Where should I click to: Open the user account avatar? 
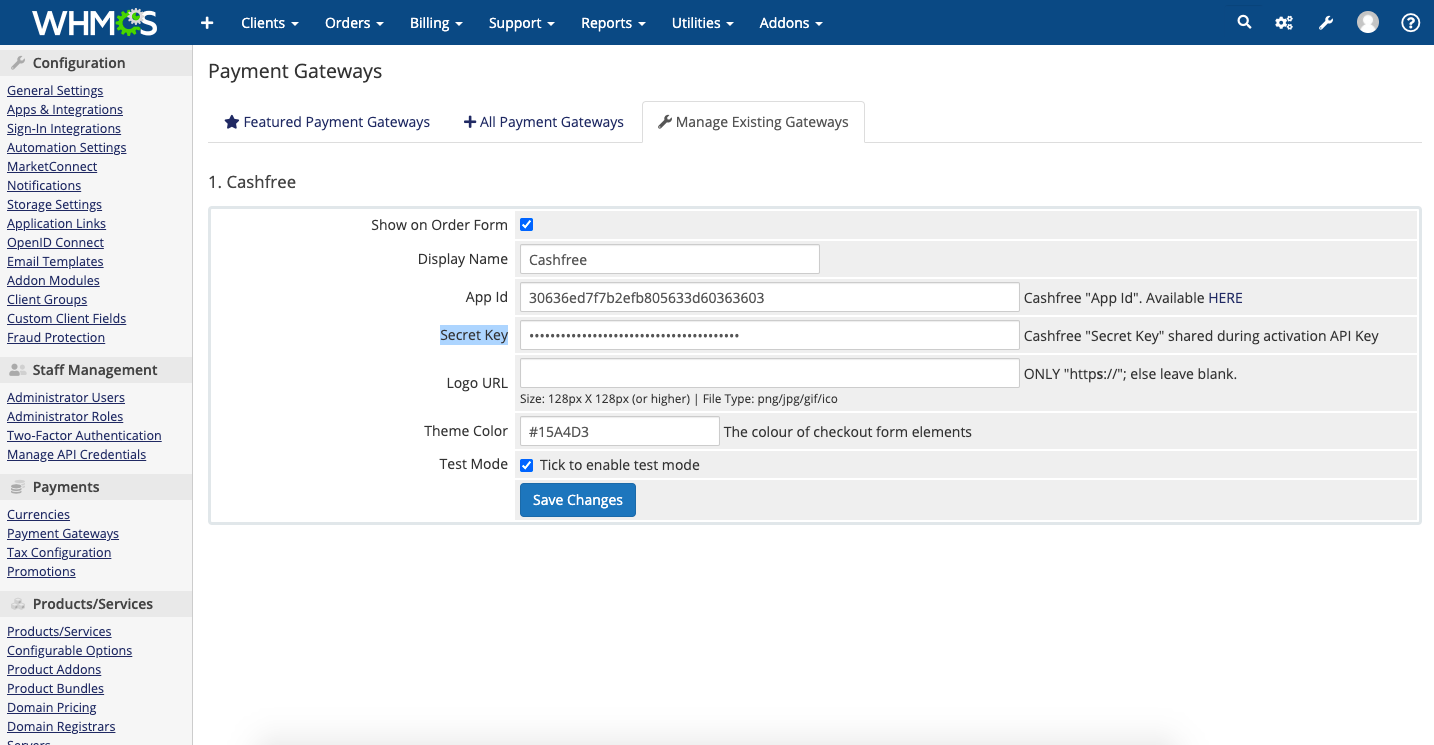tap(1368, 22)
